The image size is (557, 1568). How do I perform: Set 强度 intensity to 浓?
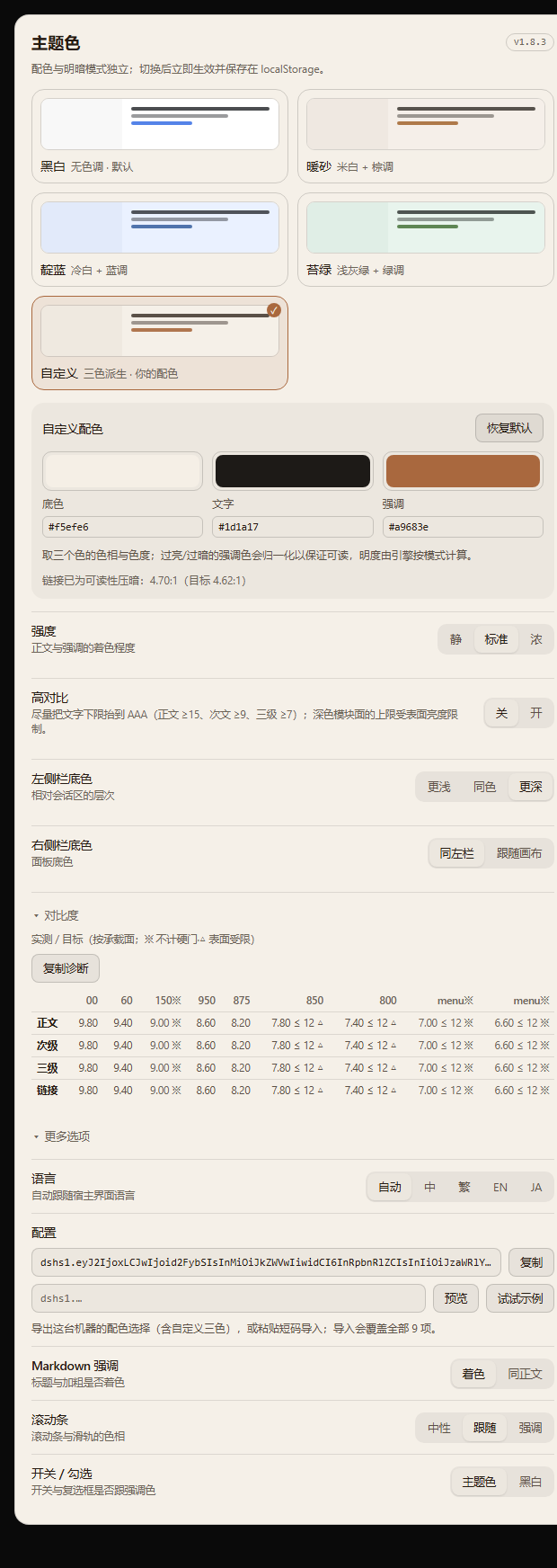[x=536, y=639]
